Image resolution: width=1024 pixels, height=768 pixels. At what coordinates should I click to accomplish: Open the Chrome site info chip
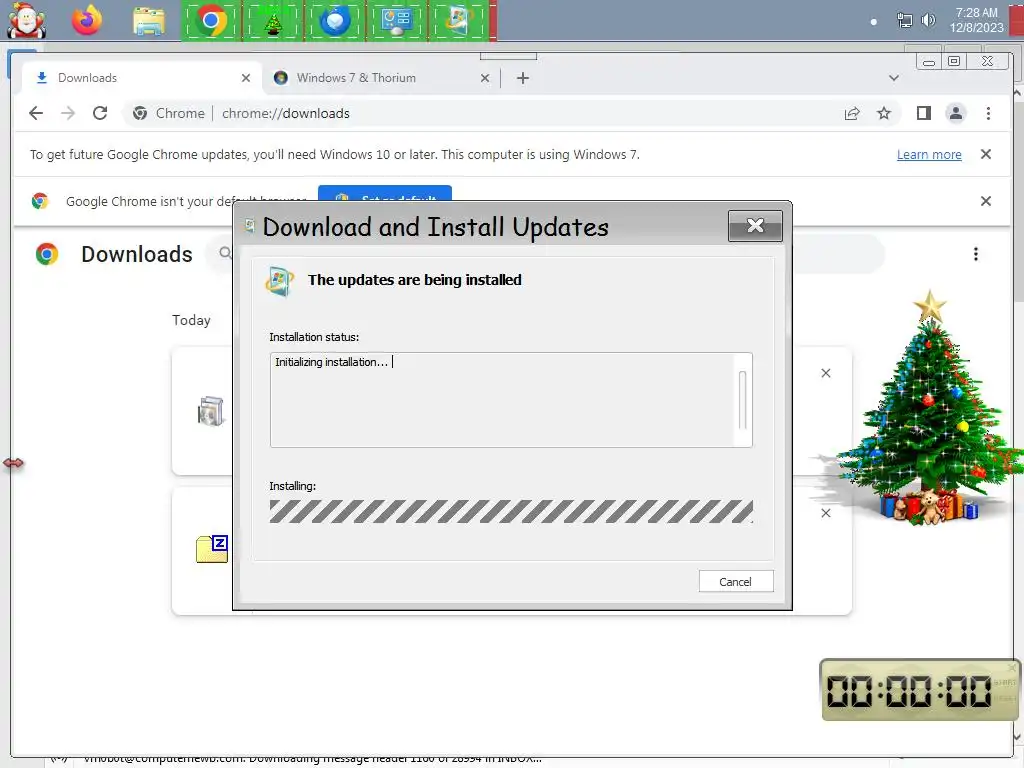click(168, 114)
